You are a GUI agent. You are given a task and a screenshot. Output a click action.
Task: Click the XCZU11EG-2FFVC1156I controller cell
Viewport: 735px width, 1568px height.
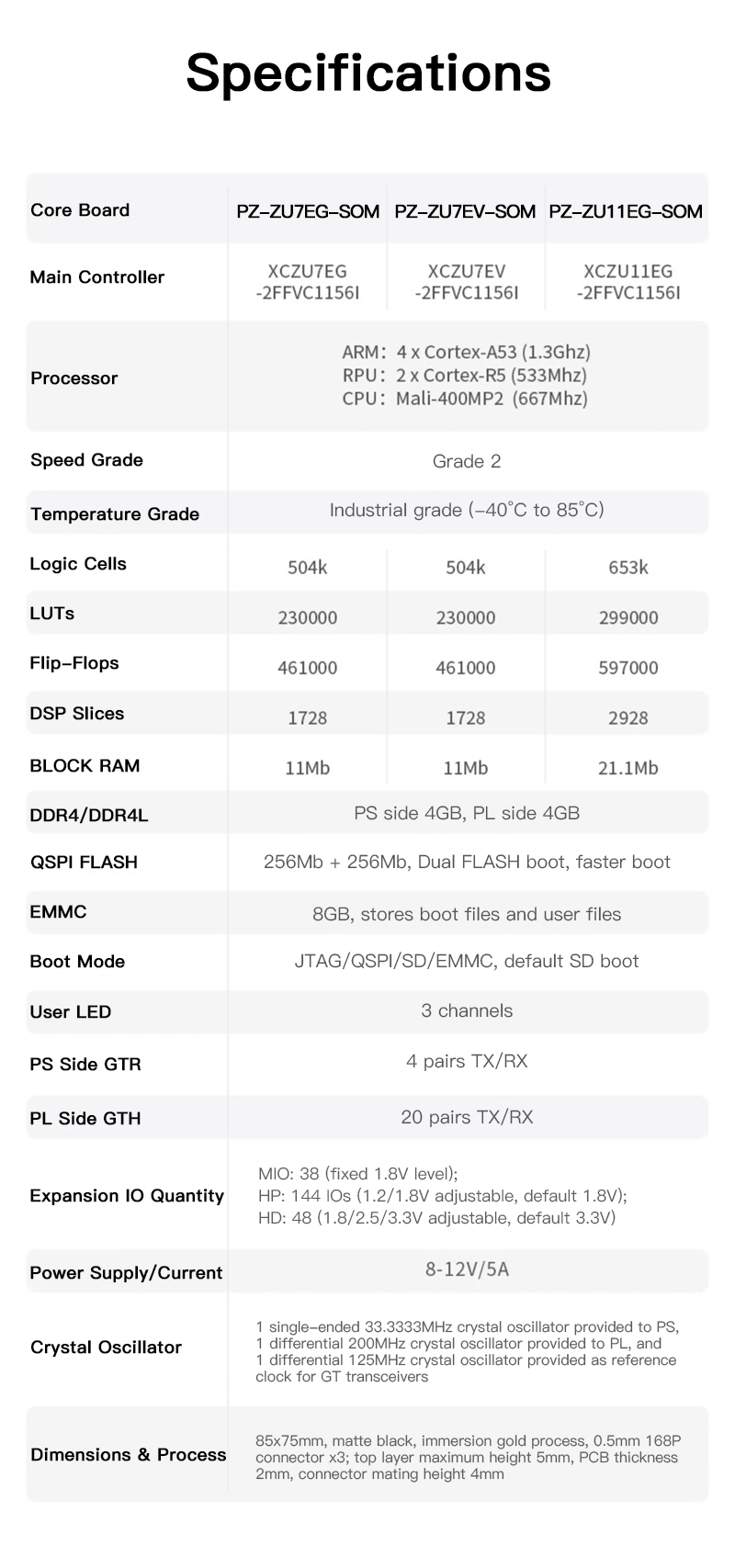pyautogui.click(x=628, y=282)
